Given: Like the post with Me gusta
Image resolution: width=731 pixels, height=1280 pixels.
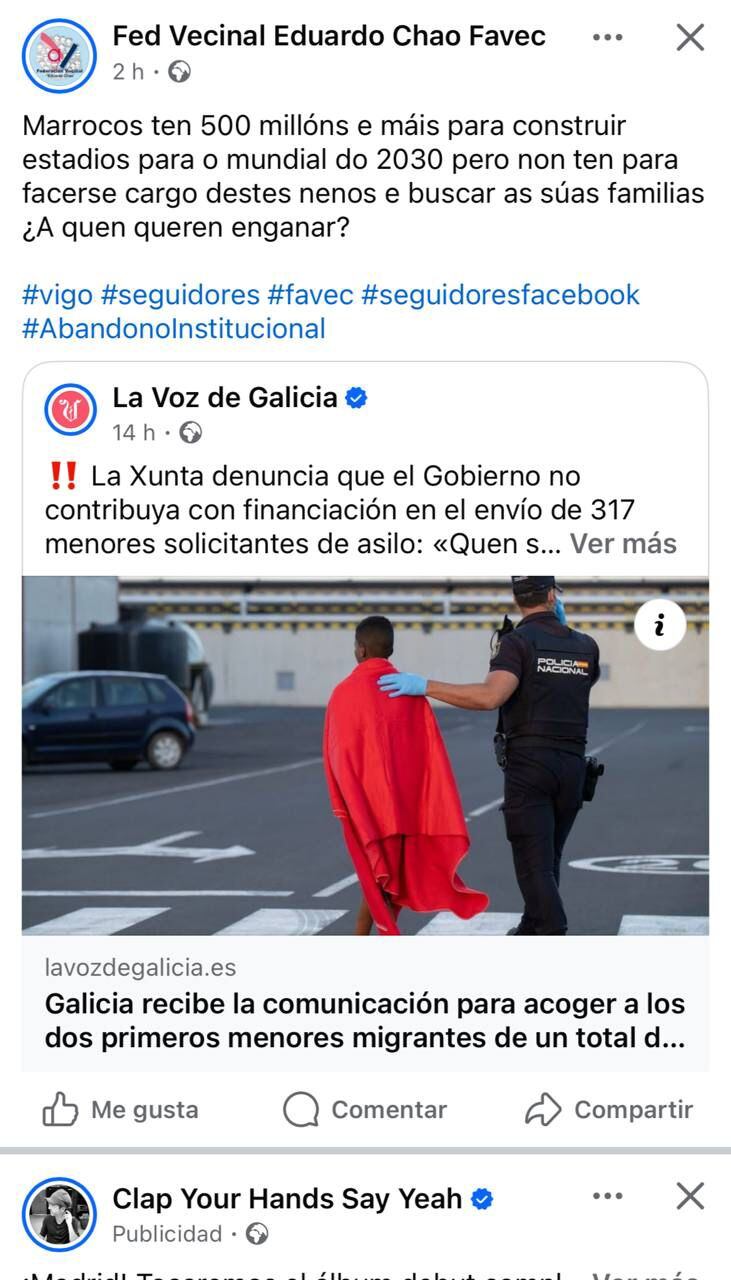Looking at the screenshot, I should 121,1109.
